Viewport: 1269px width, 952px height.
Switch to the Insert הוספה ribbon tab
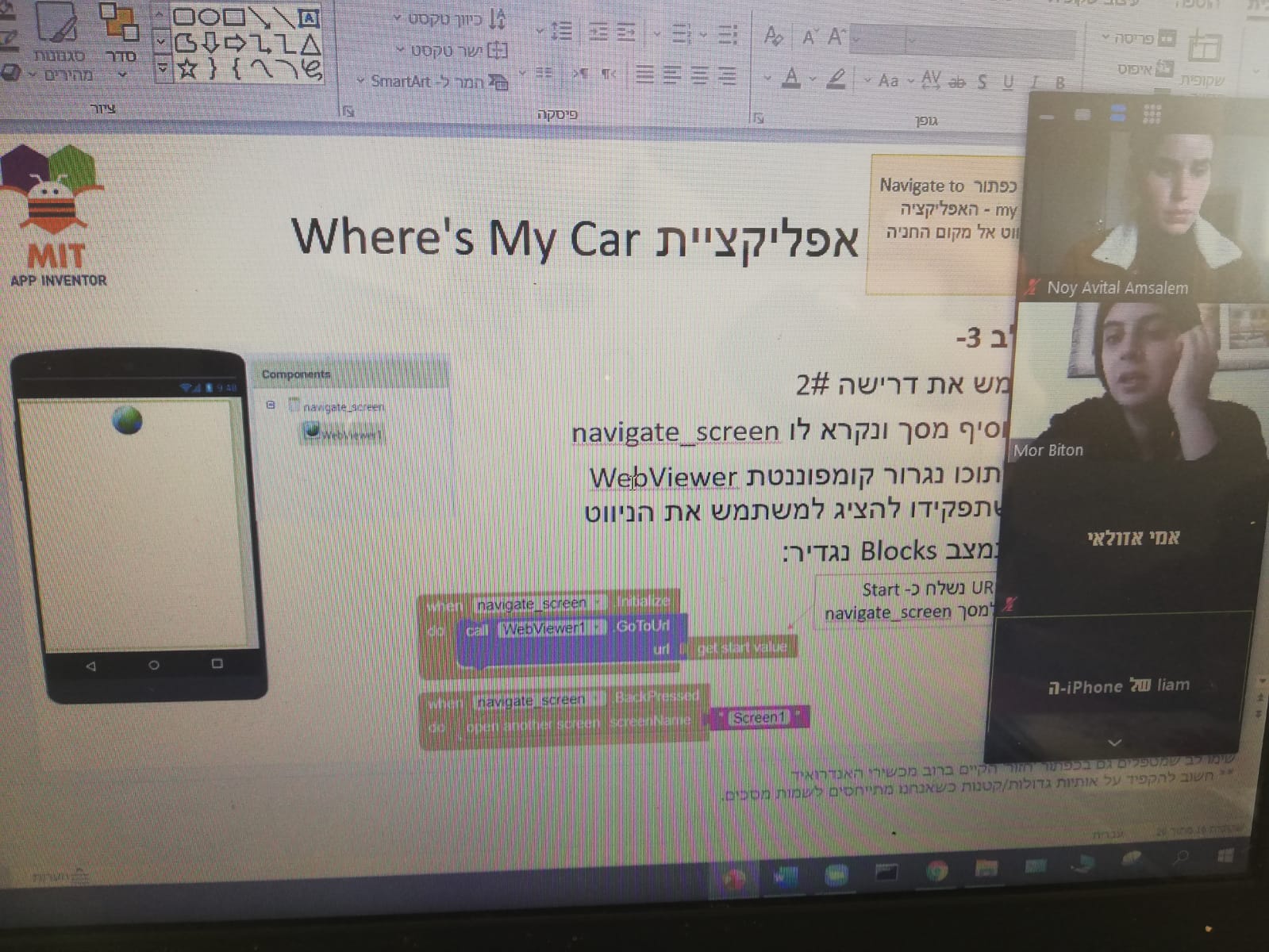tap(1198, 5)
